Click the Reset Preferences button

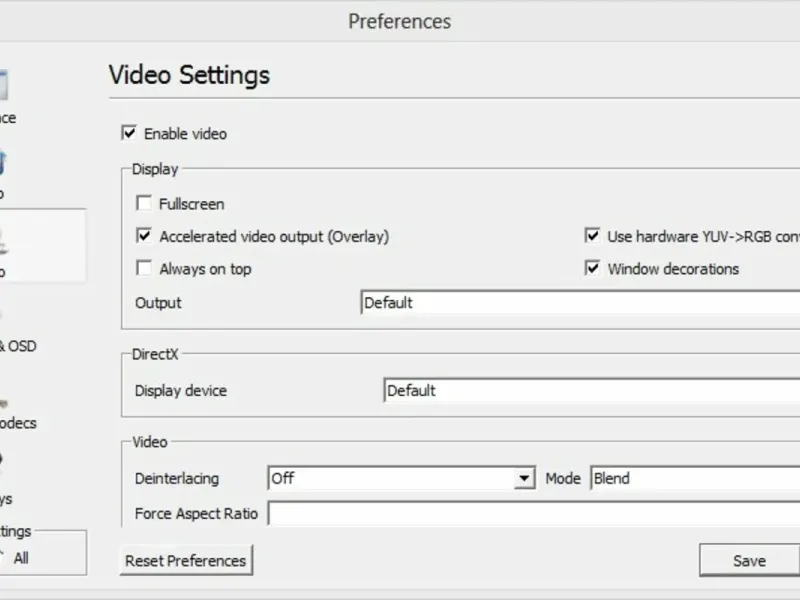pyautogui.click(x=186, y=561)
